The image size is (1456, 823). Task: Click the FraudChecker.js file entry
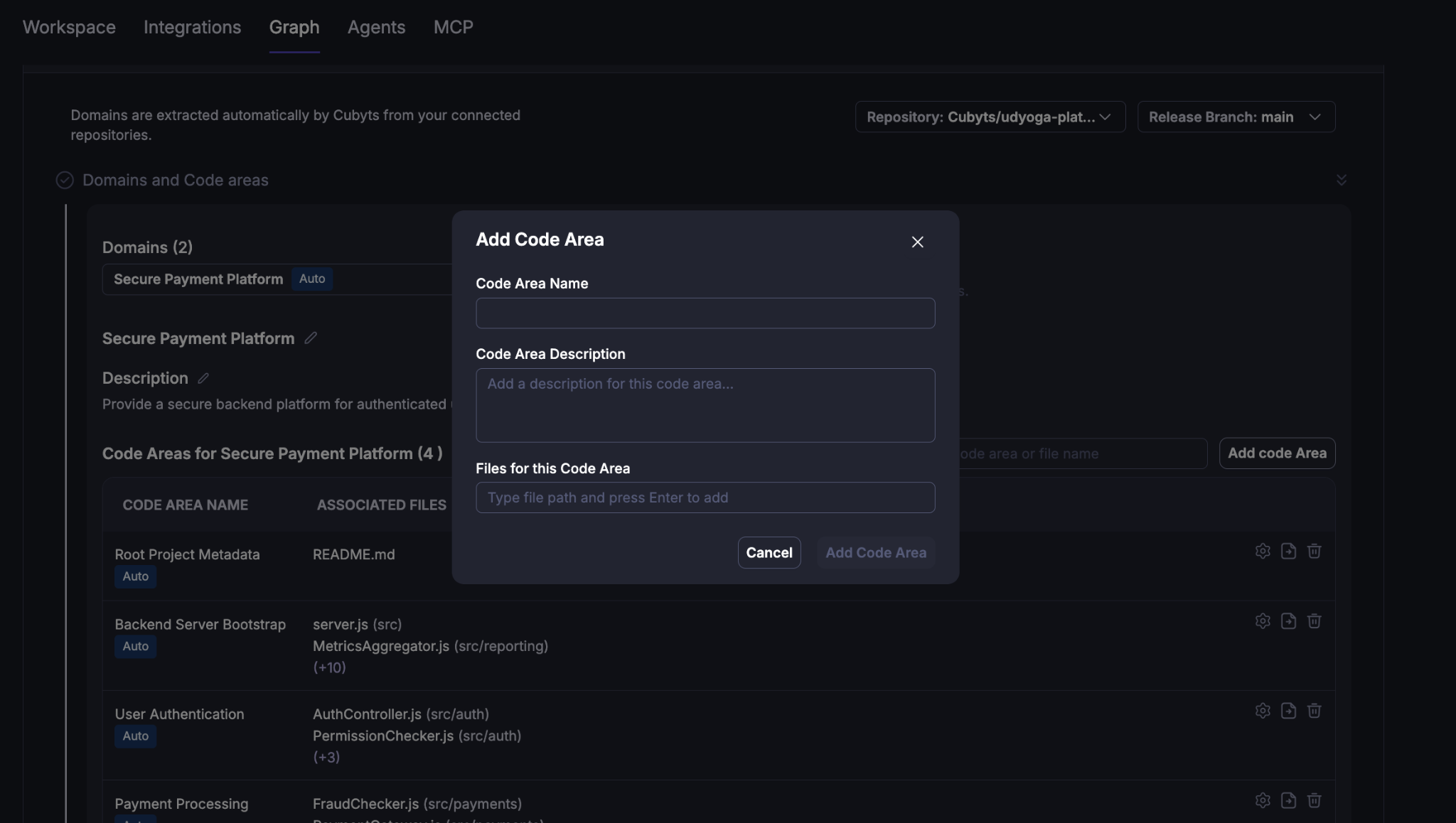[417, 804]
